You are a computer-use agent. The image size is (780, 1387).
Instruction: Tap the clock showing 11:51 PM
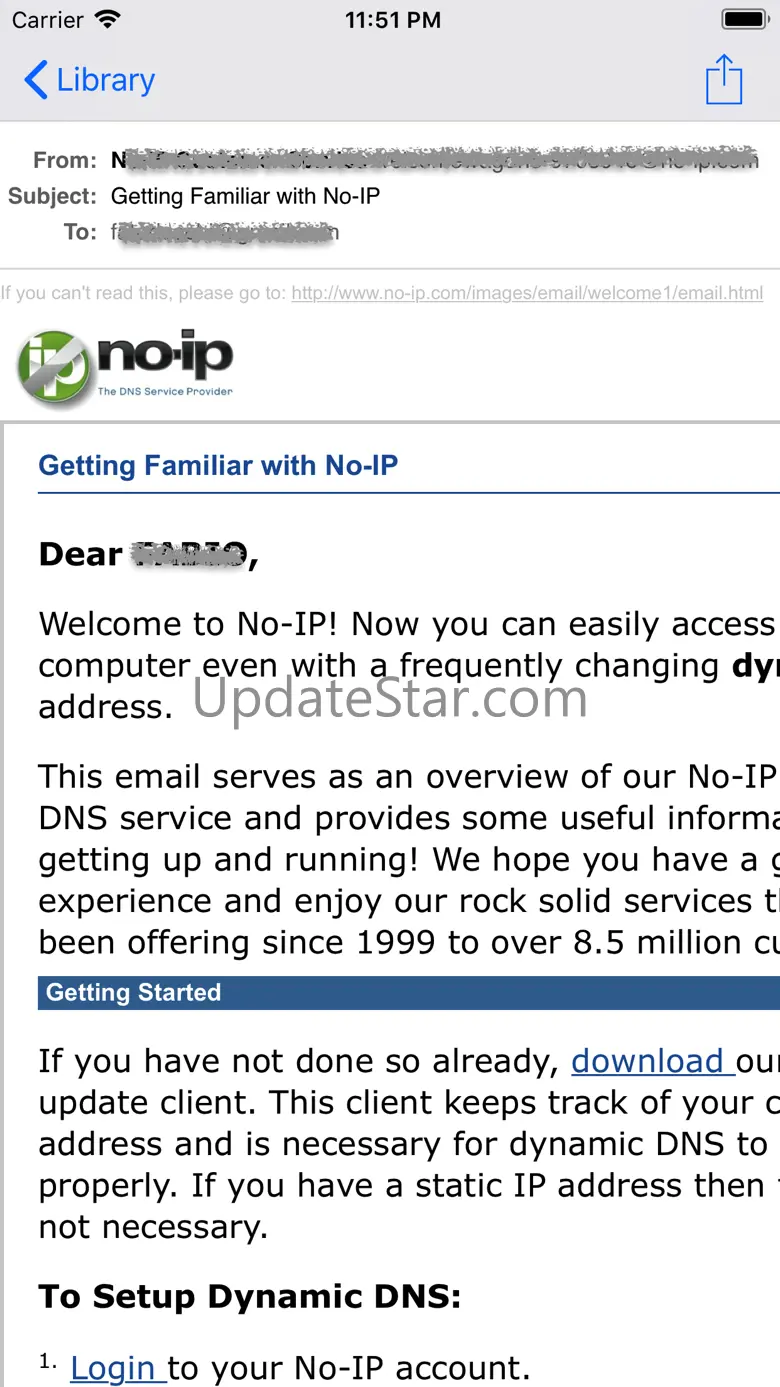click(x=392, y=19)
